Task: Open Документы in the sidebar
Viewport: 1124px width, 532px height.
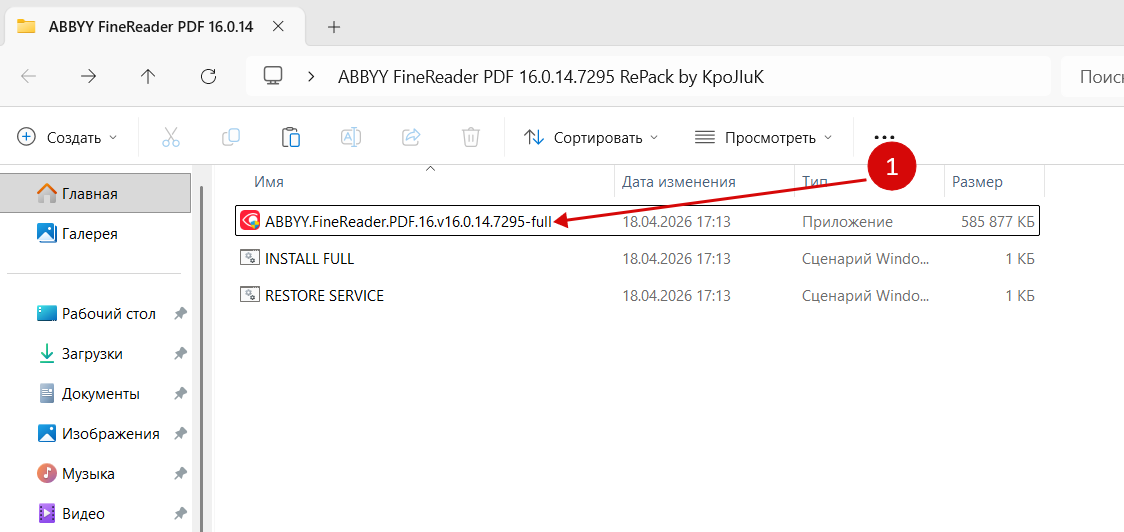Action: pos(87,394)
